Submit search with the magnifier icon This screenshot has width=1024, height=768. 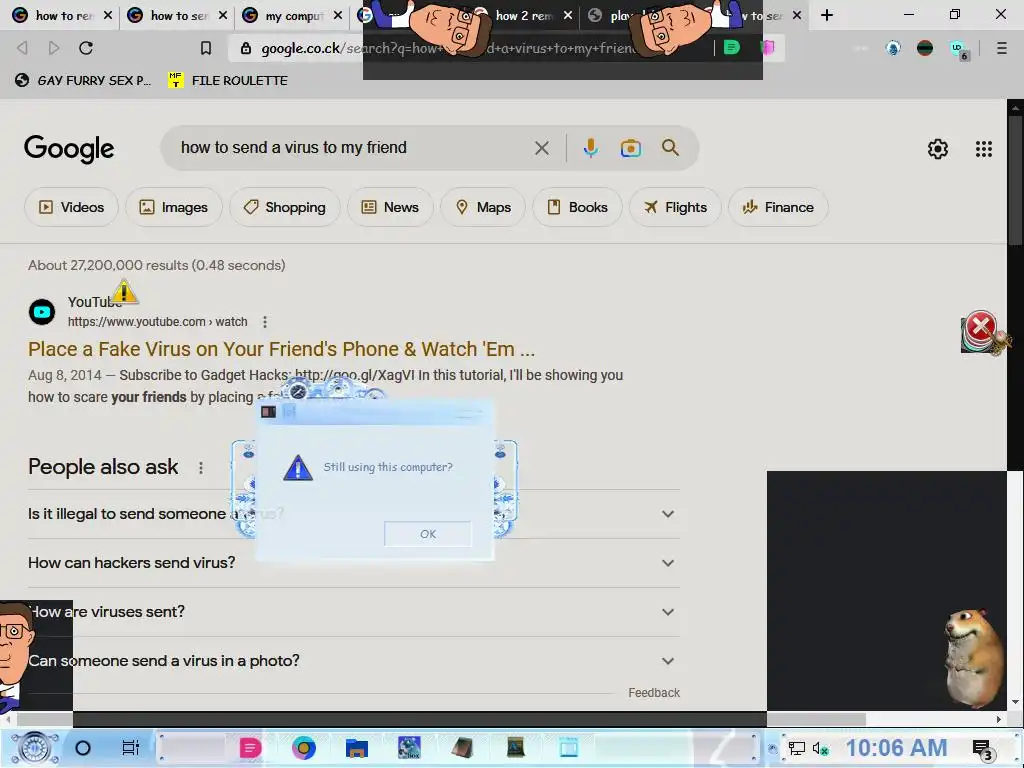670,148
